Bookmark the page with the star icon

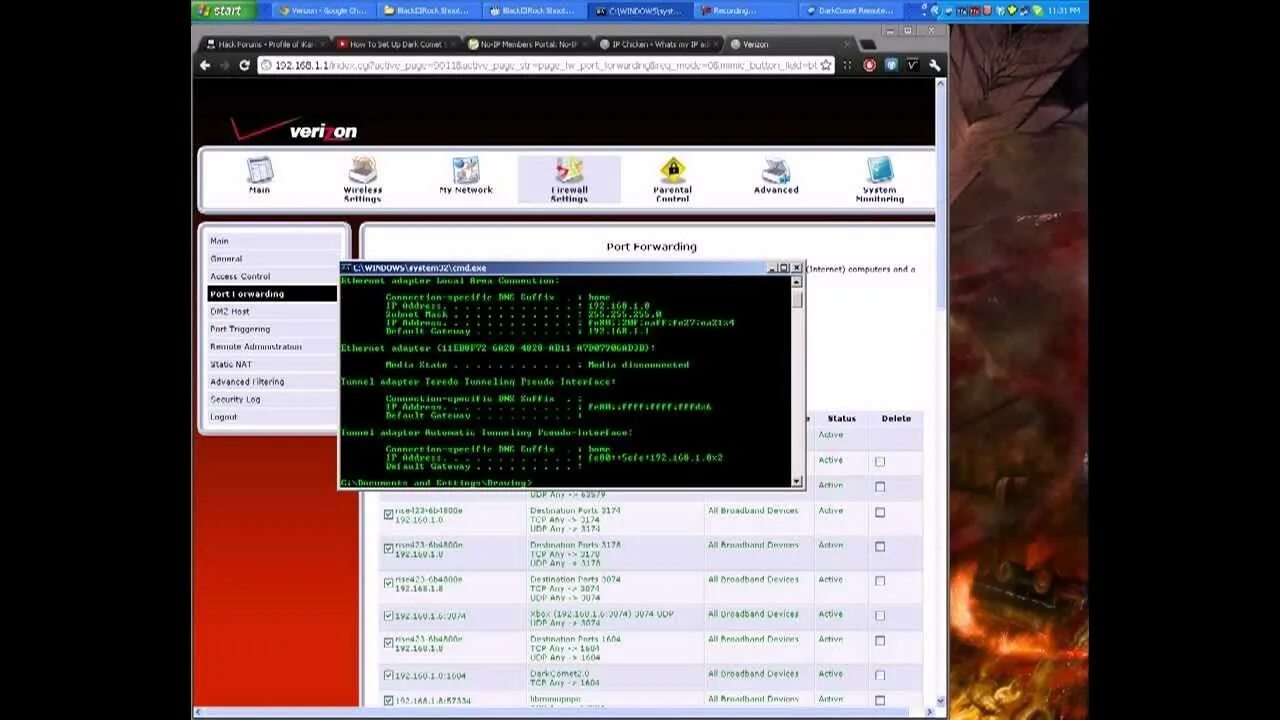point(826,65)
